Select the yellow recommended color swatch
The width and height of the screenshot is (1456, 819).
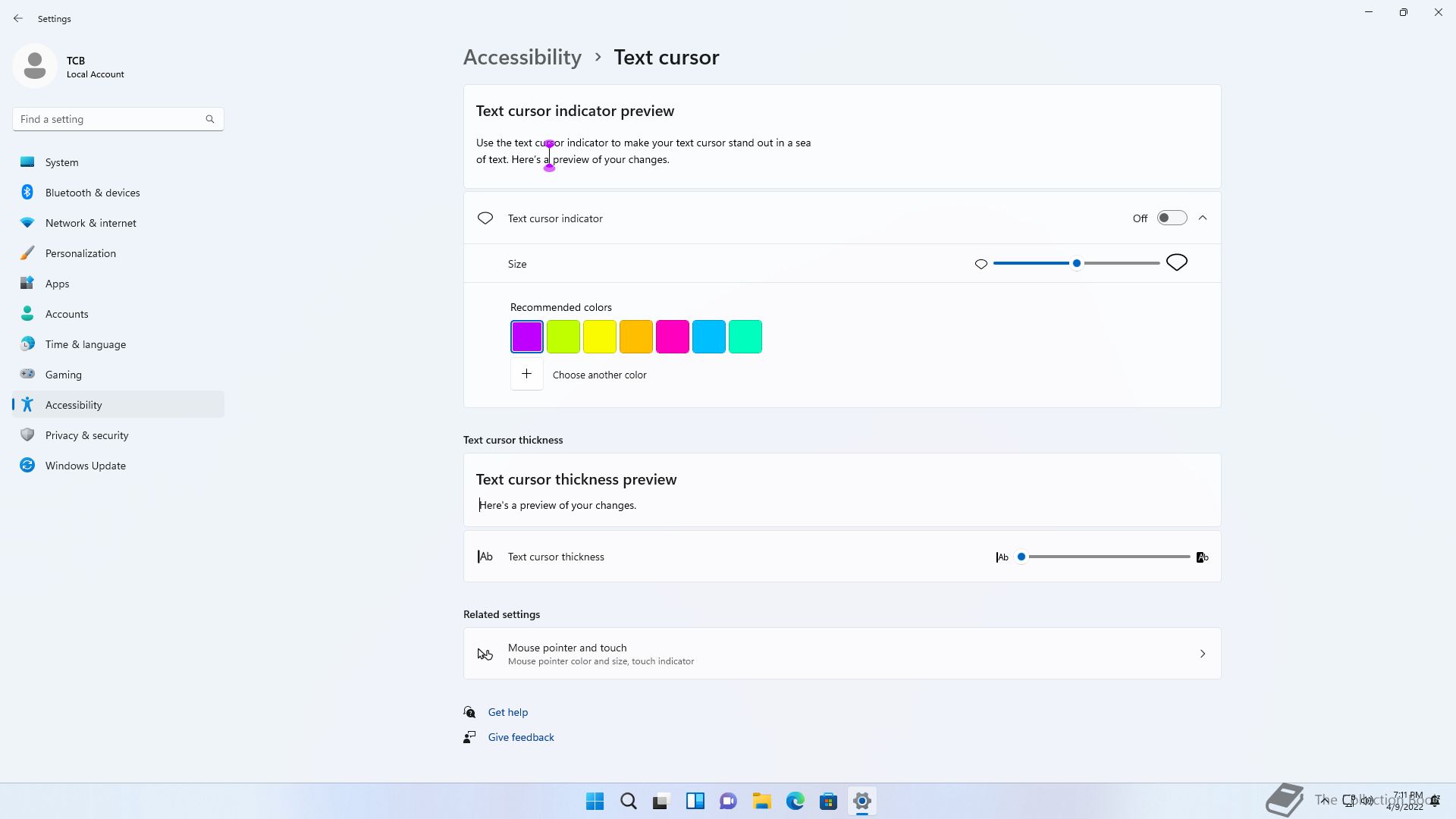point(599,337)
